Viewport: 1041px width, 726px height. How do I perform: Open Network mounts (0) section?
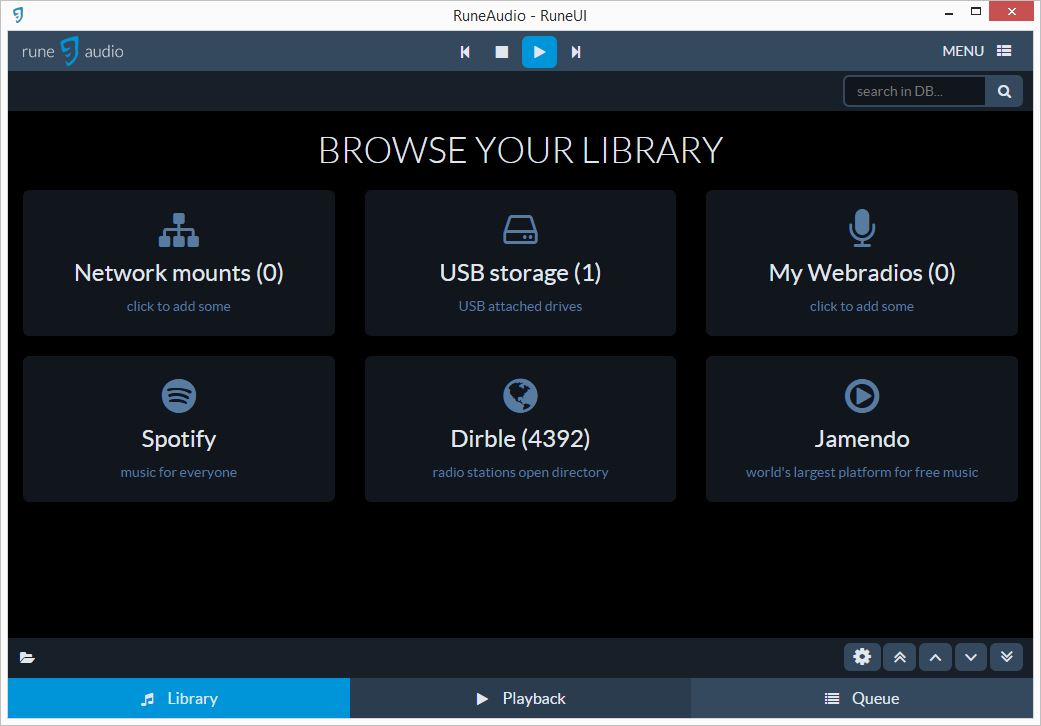click(x=179, y=263)
